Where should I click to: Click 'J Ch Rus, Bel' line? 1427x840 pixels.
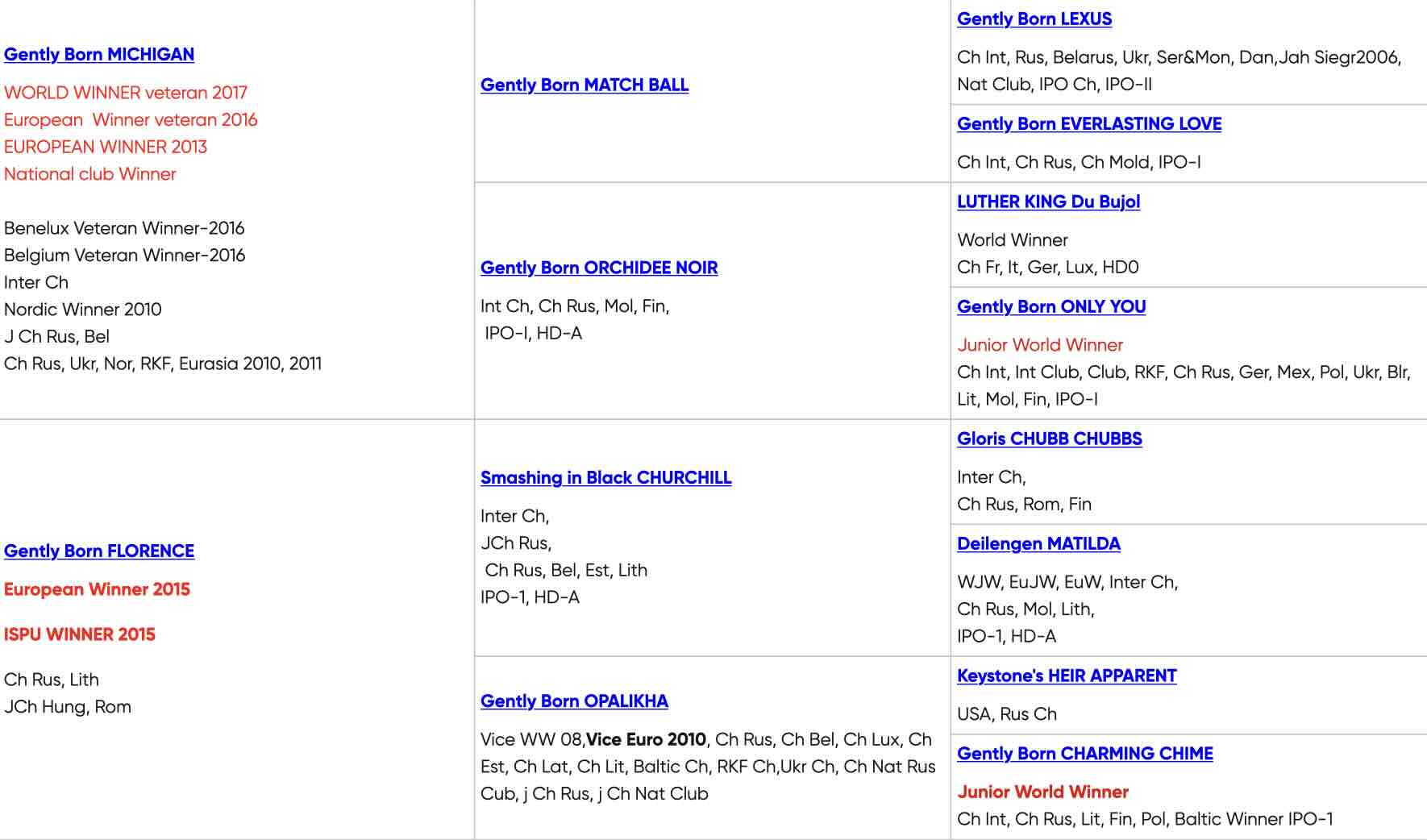[56, 336]
